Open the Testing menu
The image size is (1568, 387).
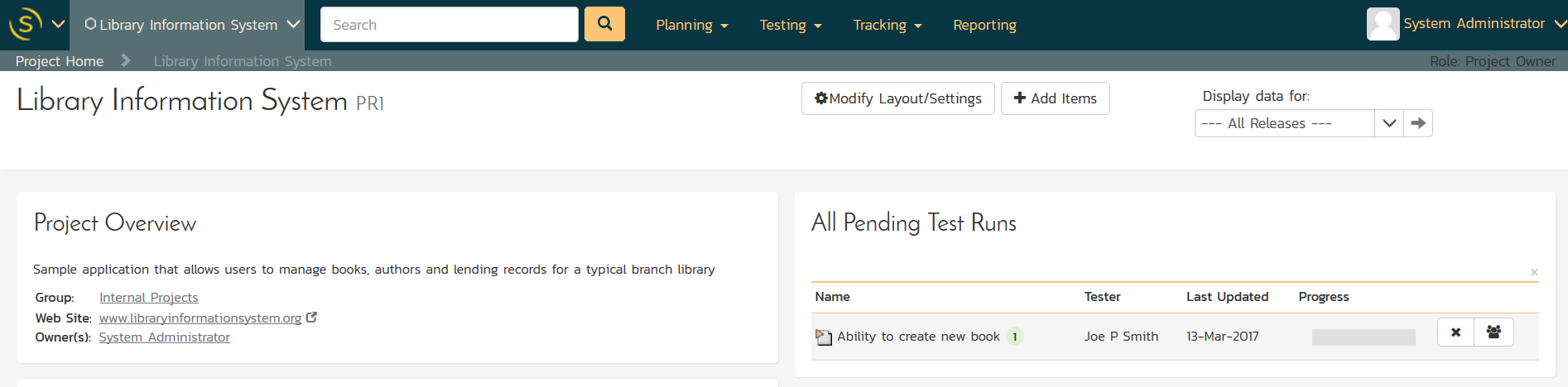point(790,25)
